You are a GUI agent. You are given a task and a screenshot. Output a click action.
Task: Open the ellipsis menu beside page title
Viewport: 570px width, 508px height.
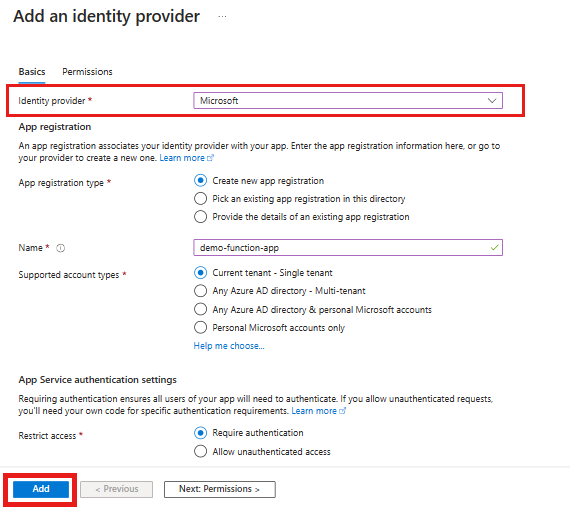222,17
